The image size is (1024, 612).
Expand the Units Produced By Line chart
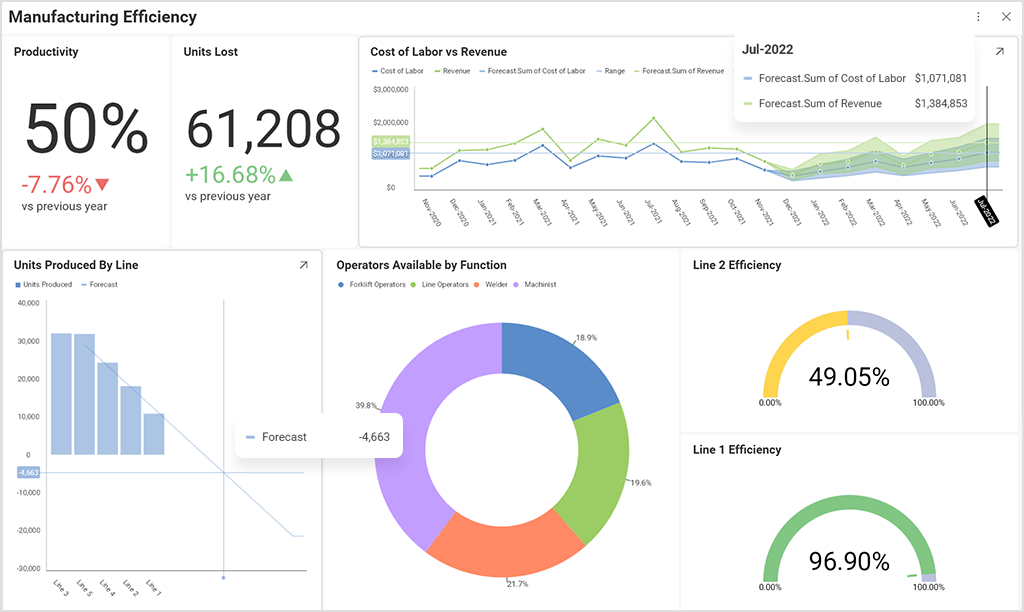303,265
